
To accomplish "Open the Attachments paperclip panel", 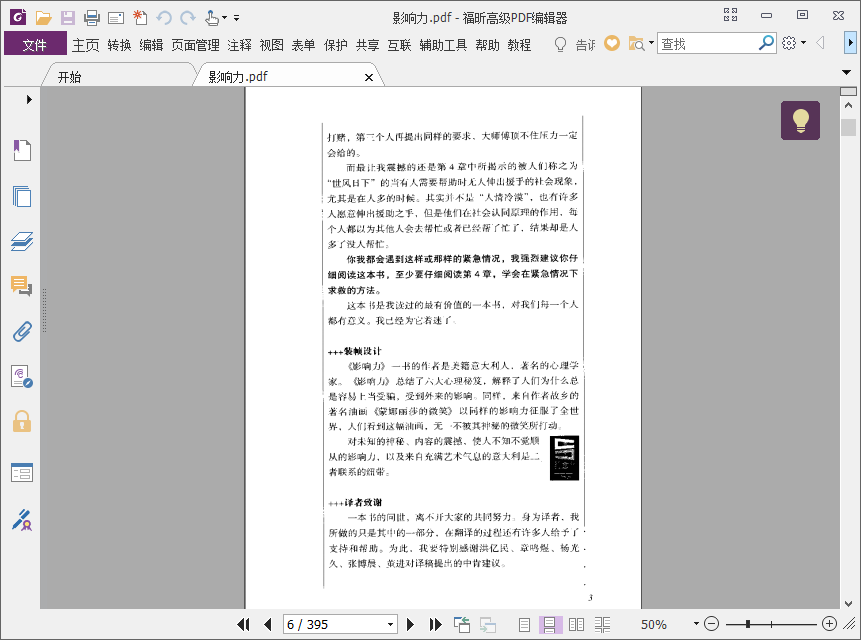I will (22, 332).
